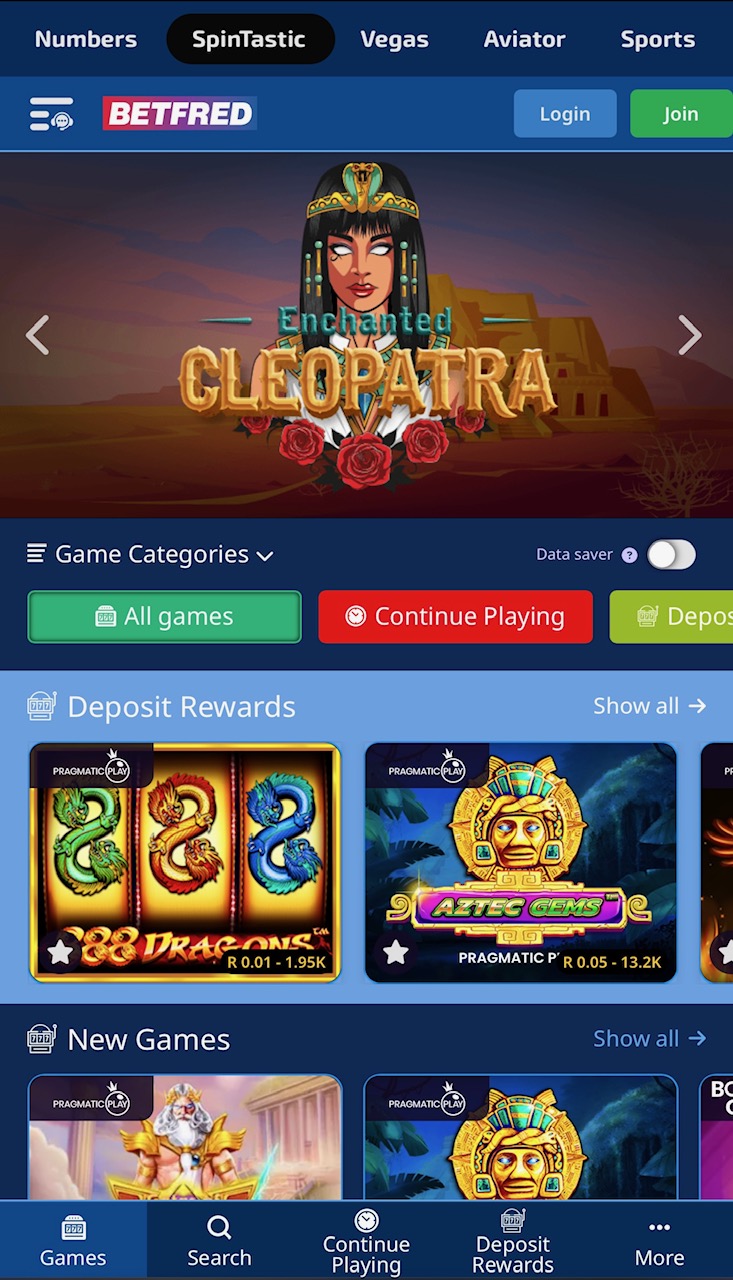Screen dimensions: 733x1280
Task: Switch to the Vegas tab
Action: [395, 39]
